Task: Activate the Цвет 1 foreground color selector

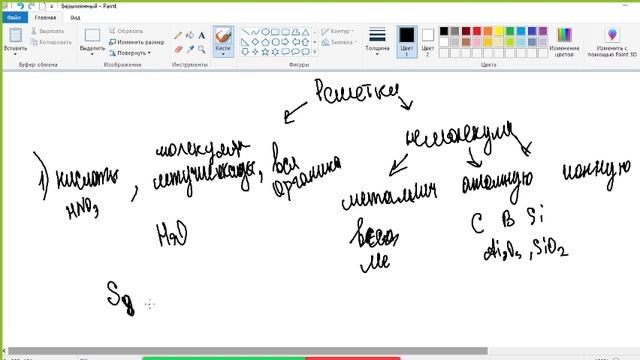Action: click(407, 41)
